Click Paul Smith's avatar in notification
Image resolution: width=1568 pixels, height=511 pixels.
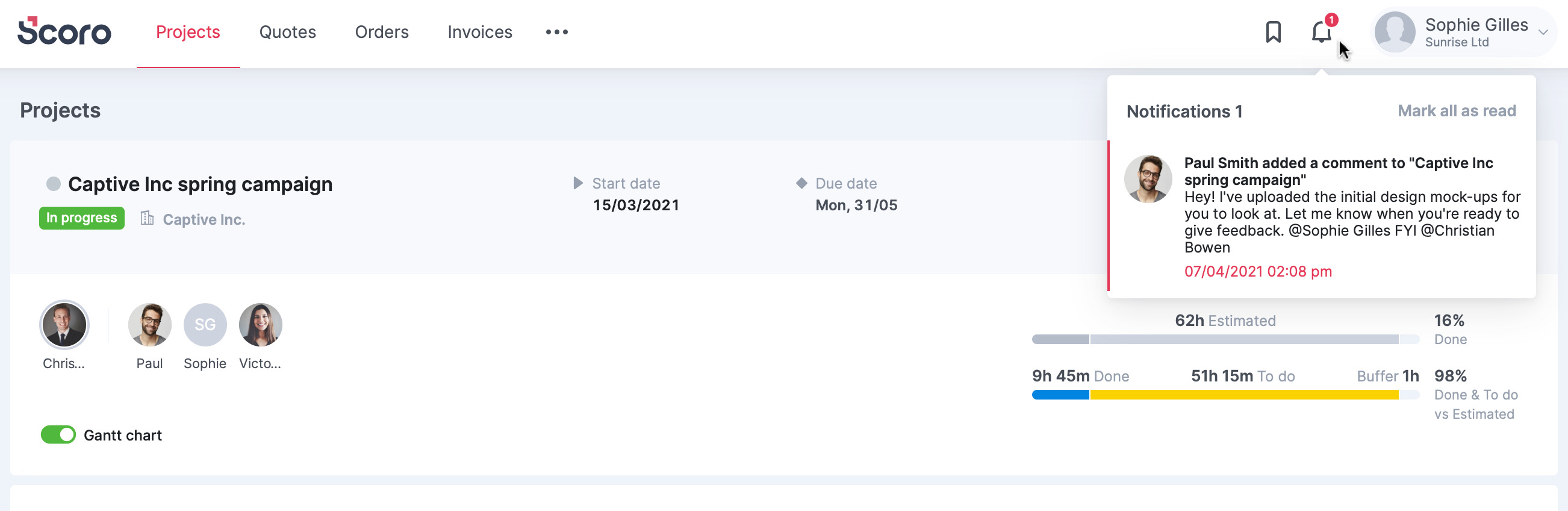1147,179
